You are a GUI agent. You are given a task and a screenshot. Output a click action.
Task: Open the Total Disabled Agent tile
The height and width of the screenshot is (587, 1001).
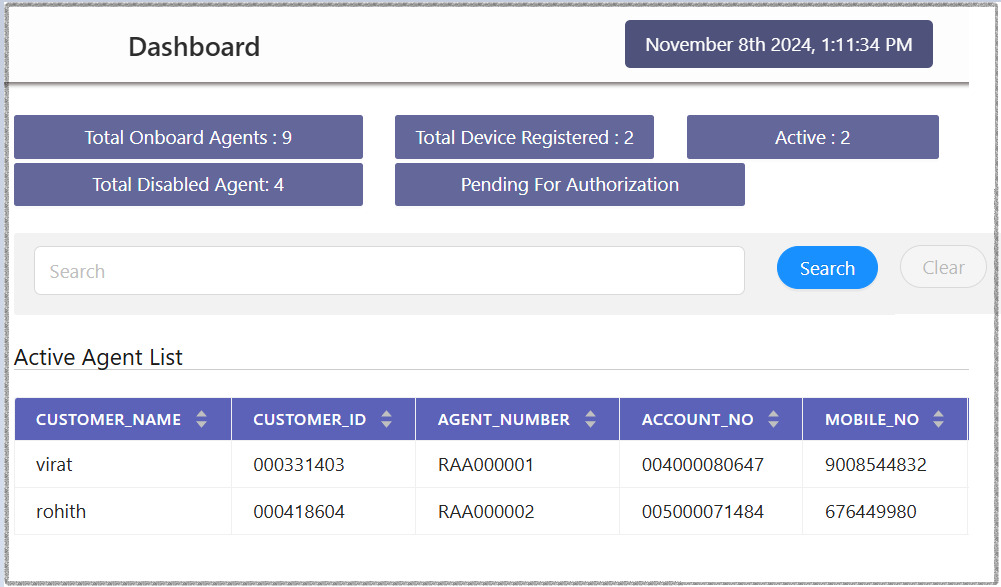click(x=188, y=185)
